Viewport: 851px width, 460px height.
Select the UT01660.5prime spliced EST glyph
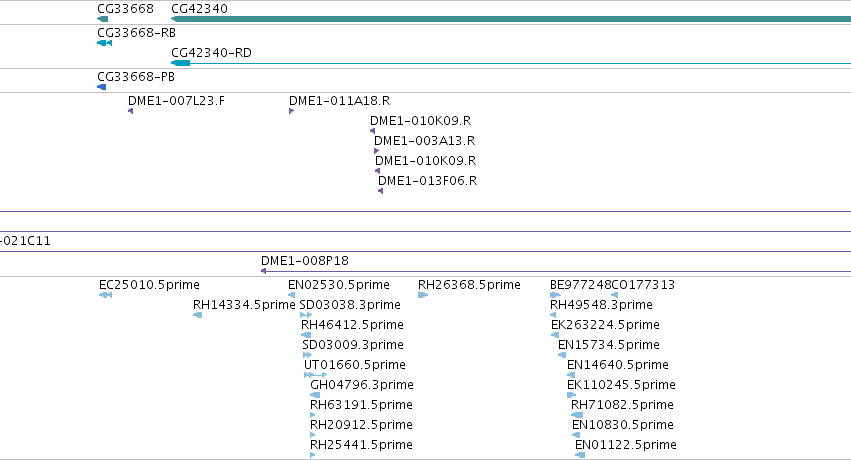click(x=315, y=375)
